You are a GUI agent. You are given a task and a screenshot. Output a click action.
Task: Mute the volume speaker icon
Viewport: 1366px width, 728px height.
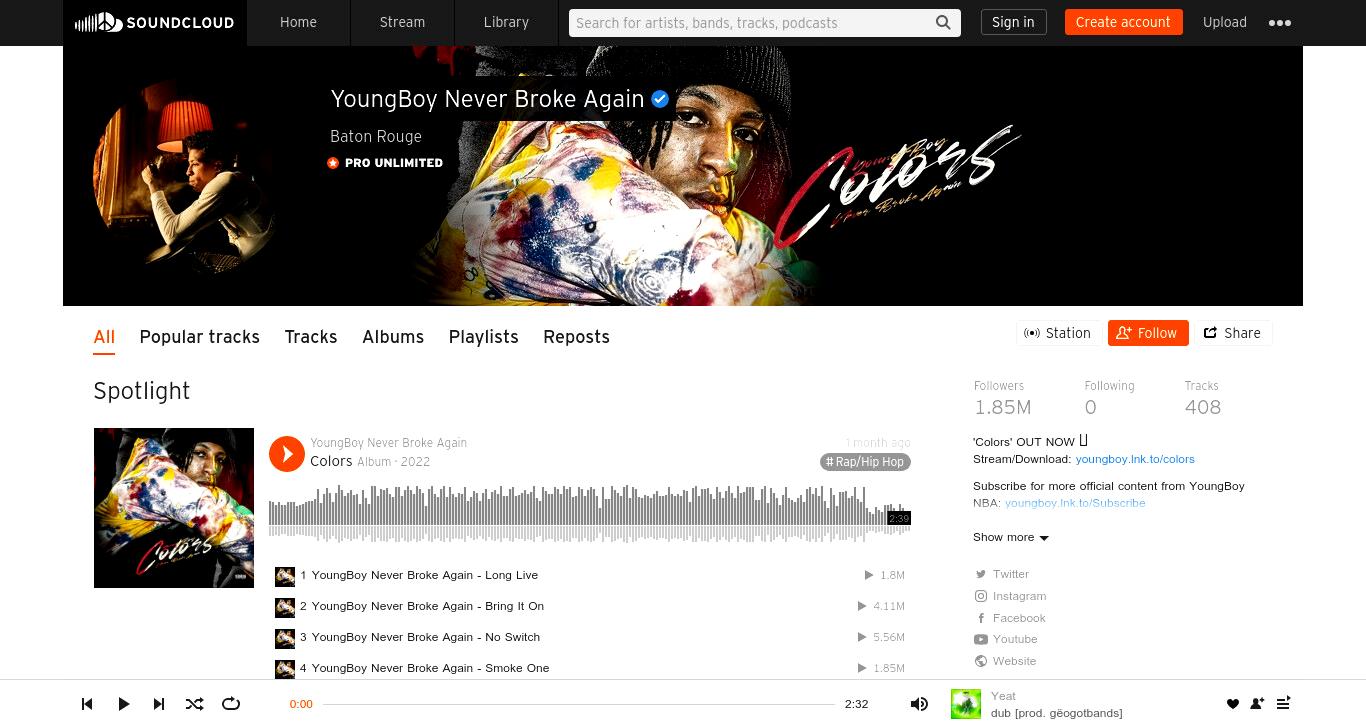coord(919,704)
